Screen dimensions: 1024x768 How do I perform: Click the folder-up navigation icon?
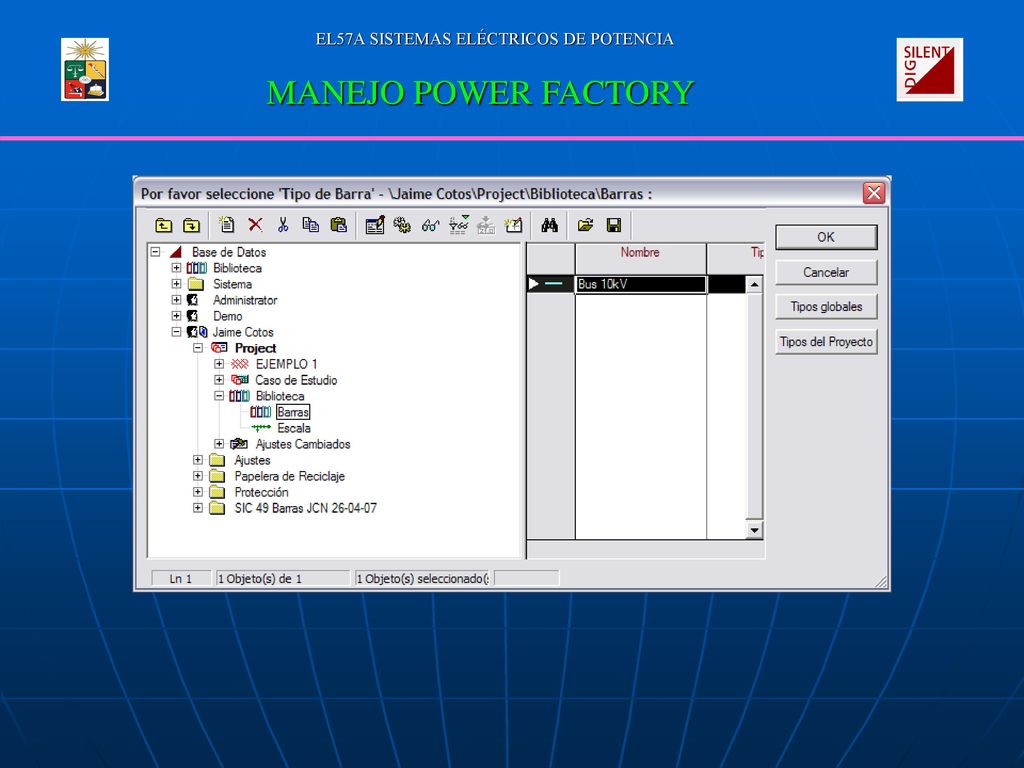tap(163, 226)
